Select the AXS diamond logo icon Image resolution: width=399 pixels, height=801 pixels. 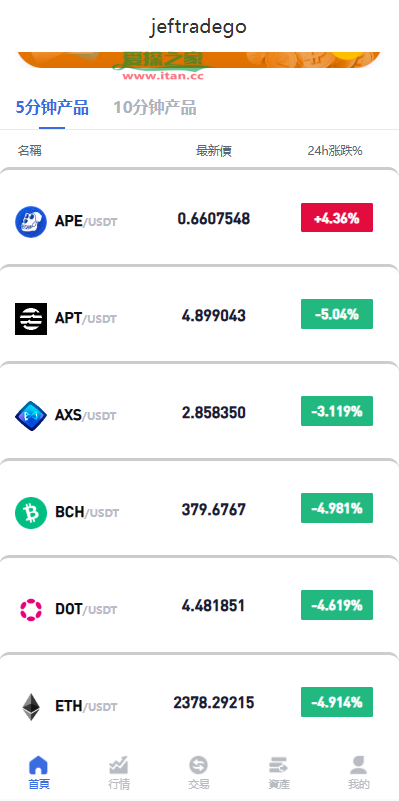tap(31, 416)
